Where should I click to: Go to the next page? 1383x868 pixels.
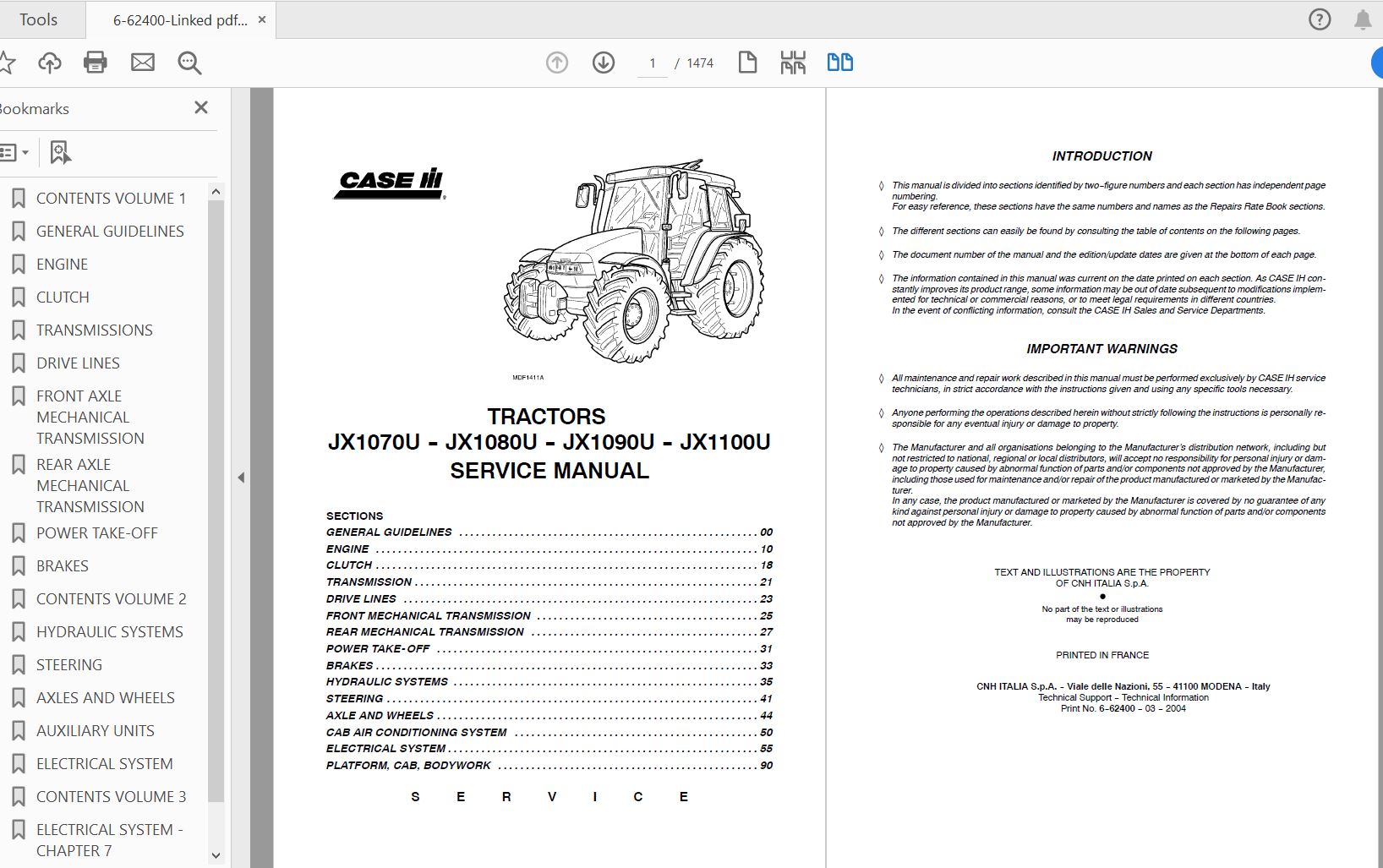[604, 63]
